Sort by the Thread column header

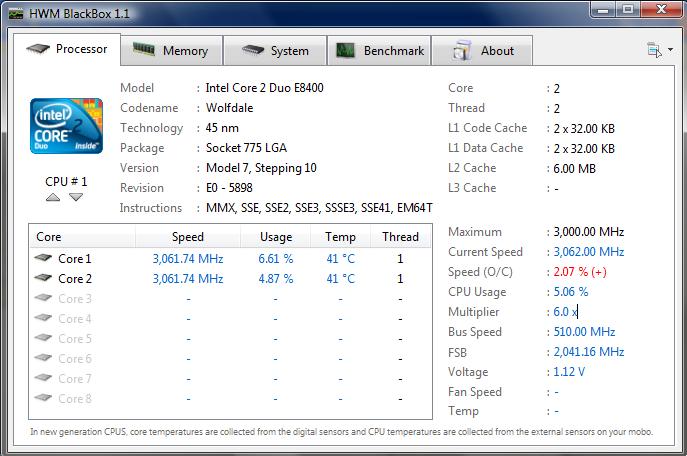400,237
